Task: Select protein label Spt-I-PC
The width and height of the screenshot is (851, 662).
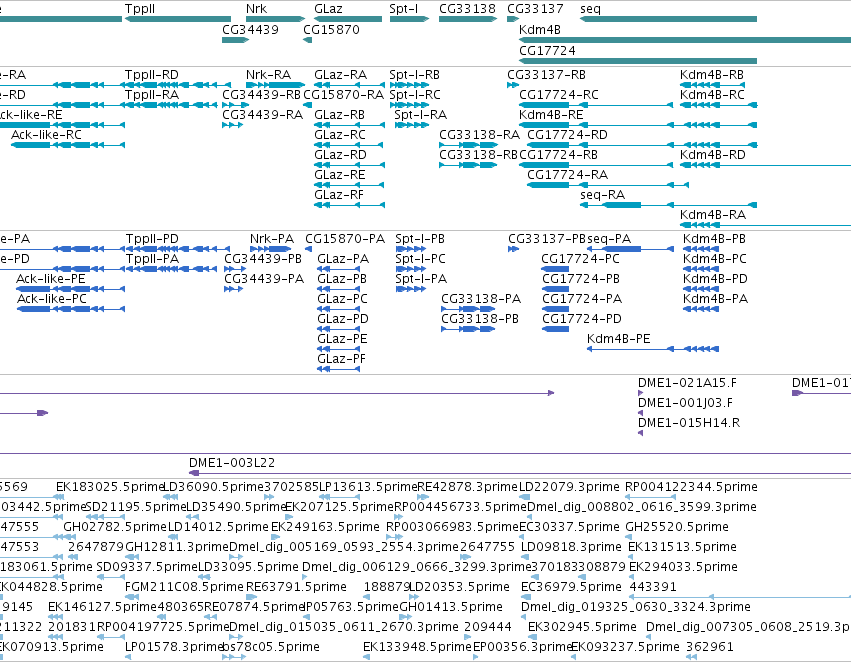Action: (x=420, y=259)
